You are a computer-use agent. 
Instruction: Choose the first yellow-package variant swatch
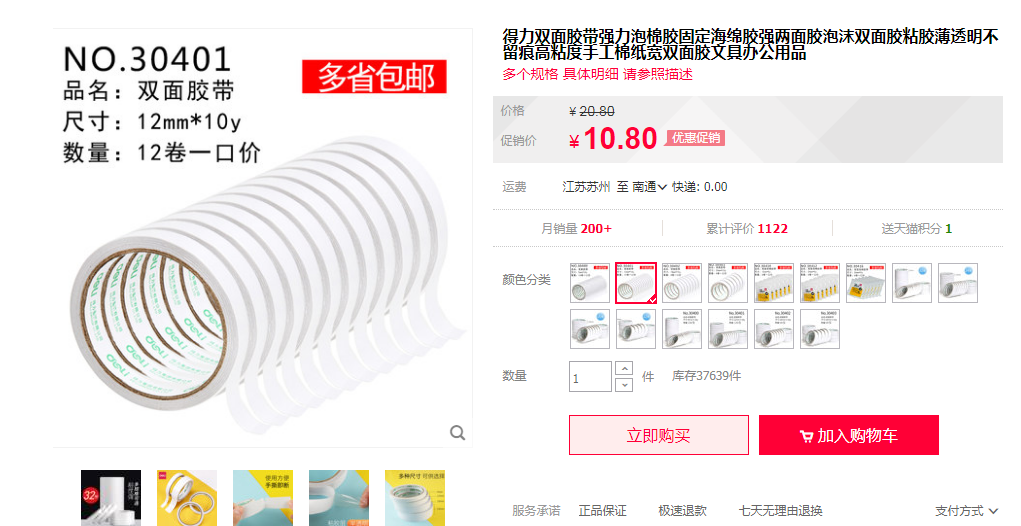pos(774,283)
